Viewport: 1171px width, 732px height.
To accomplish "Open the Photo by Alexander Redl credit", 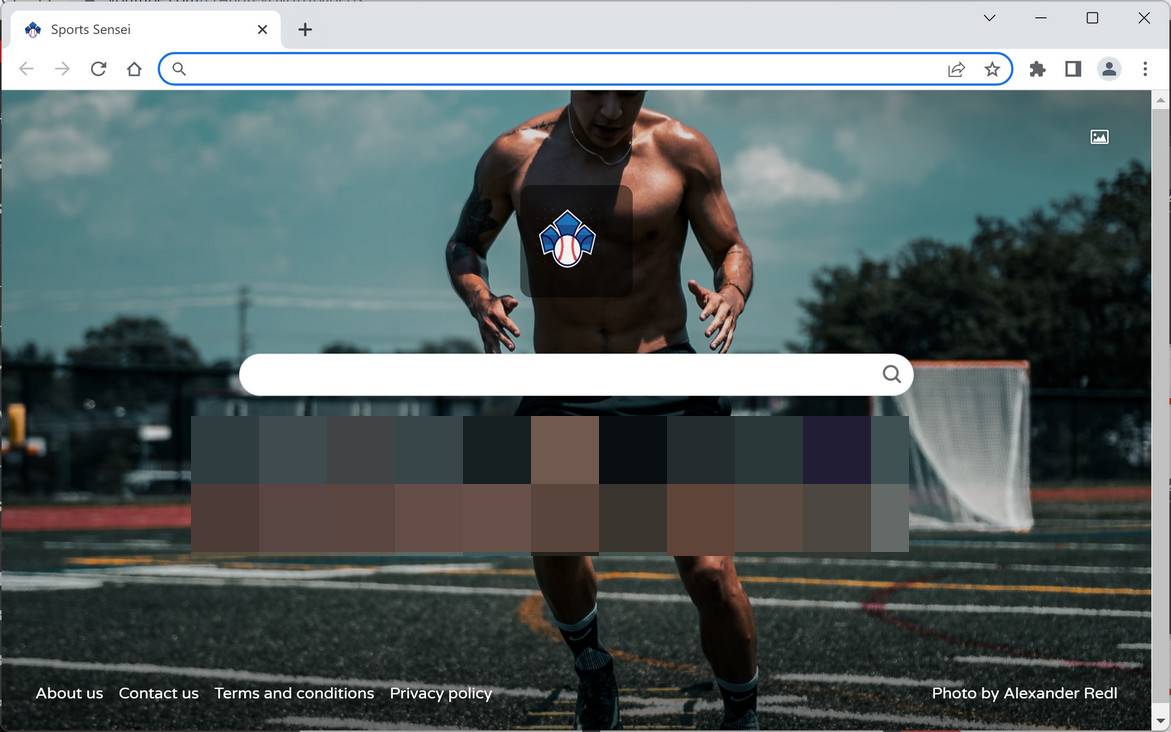I will (x=1024, y=692).
